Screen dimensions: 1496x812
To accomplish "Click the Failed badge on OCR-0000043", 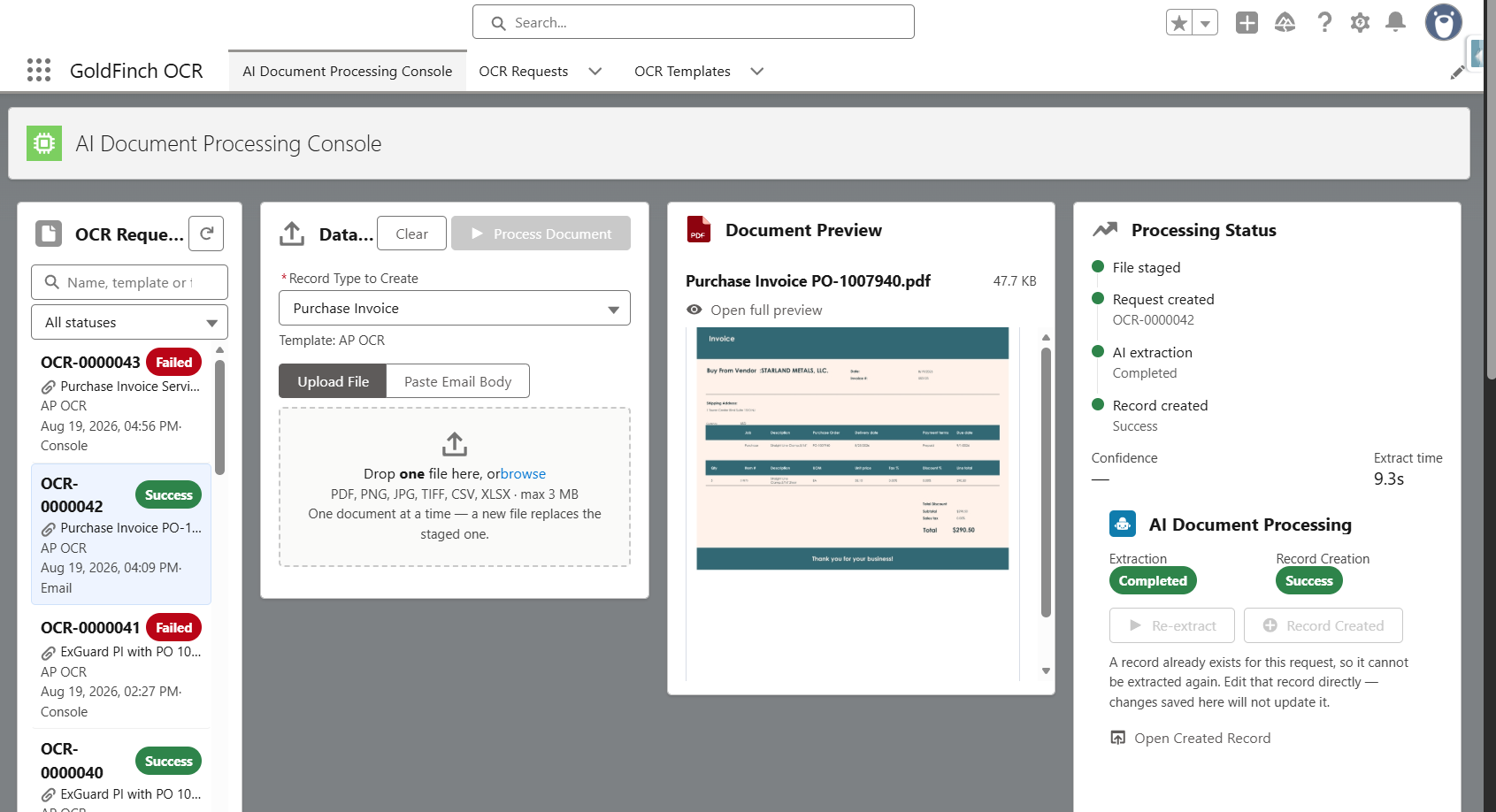I will pyautogui.click(x=174, y=362).
